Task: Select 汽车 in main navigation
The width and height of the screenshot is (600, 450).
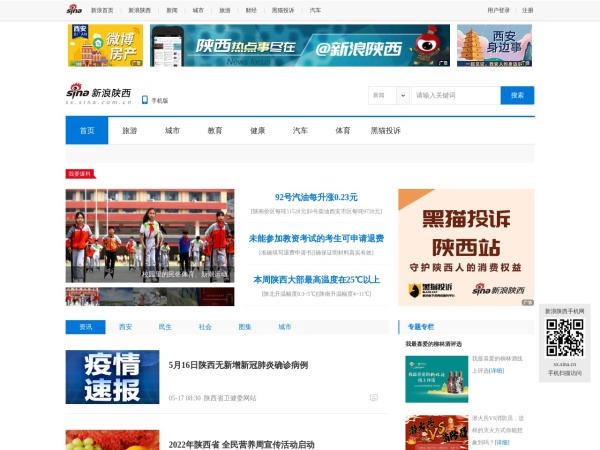Action: tap(300, 130)
